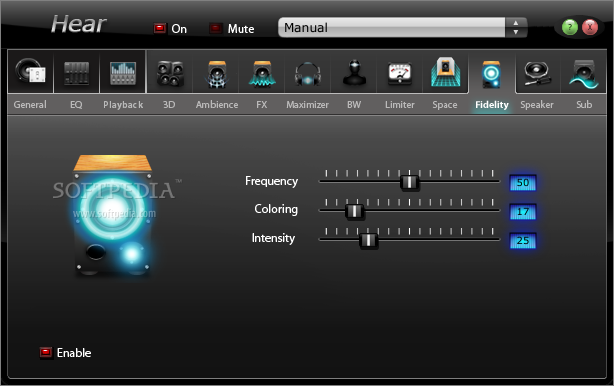Click the Intensity value box showing 25

point(523,241)
